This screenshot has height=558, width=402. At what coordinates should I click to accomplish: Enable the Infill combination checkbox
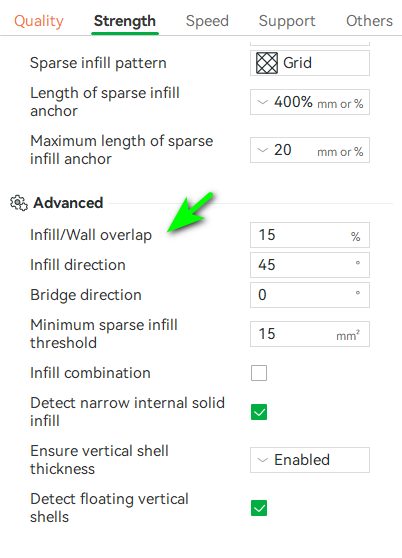coord(259,373)
